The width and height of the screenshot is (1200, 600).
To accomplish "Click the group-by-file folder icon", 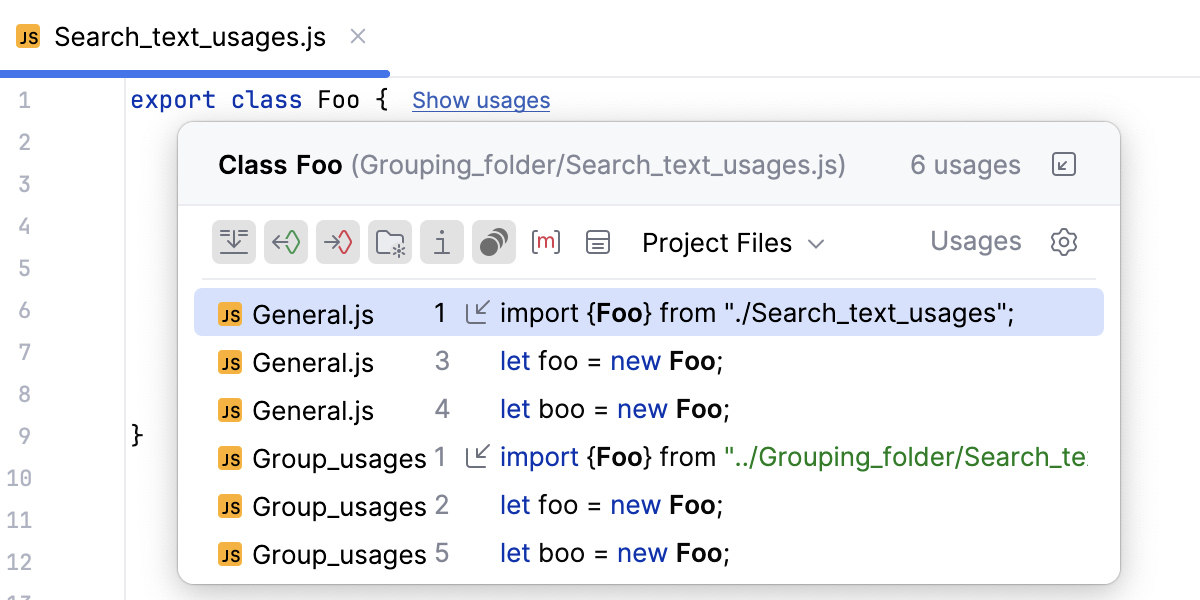I will [x=390, y=242].
